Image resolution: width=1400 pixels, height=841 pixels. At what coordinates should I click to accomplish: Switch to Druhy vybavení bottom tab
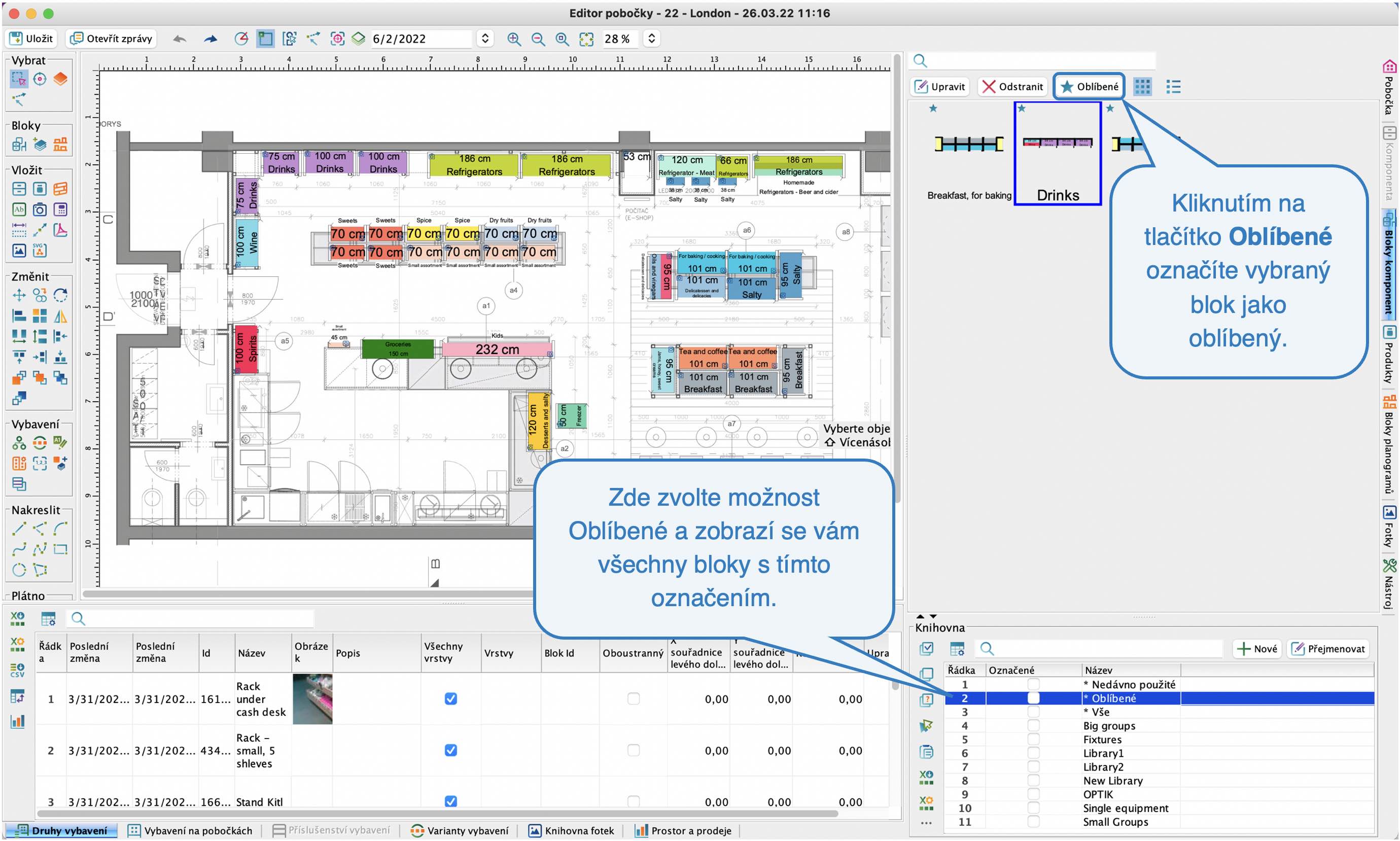(61, 831)
